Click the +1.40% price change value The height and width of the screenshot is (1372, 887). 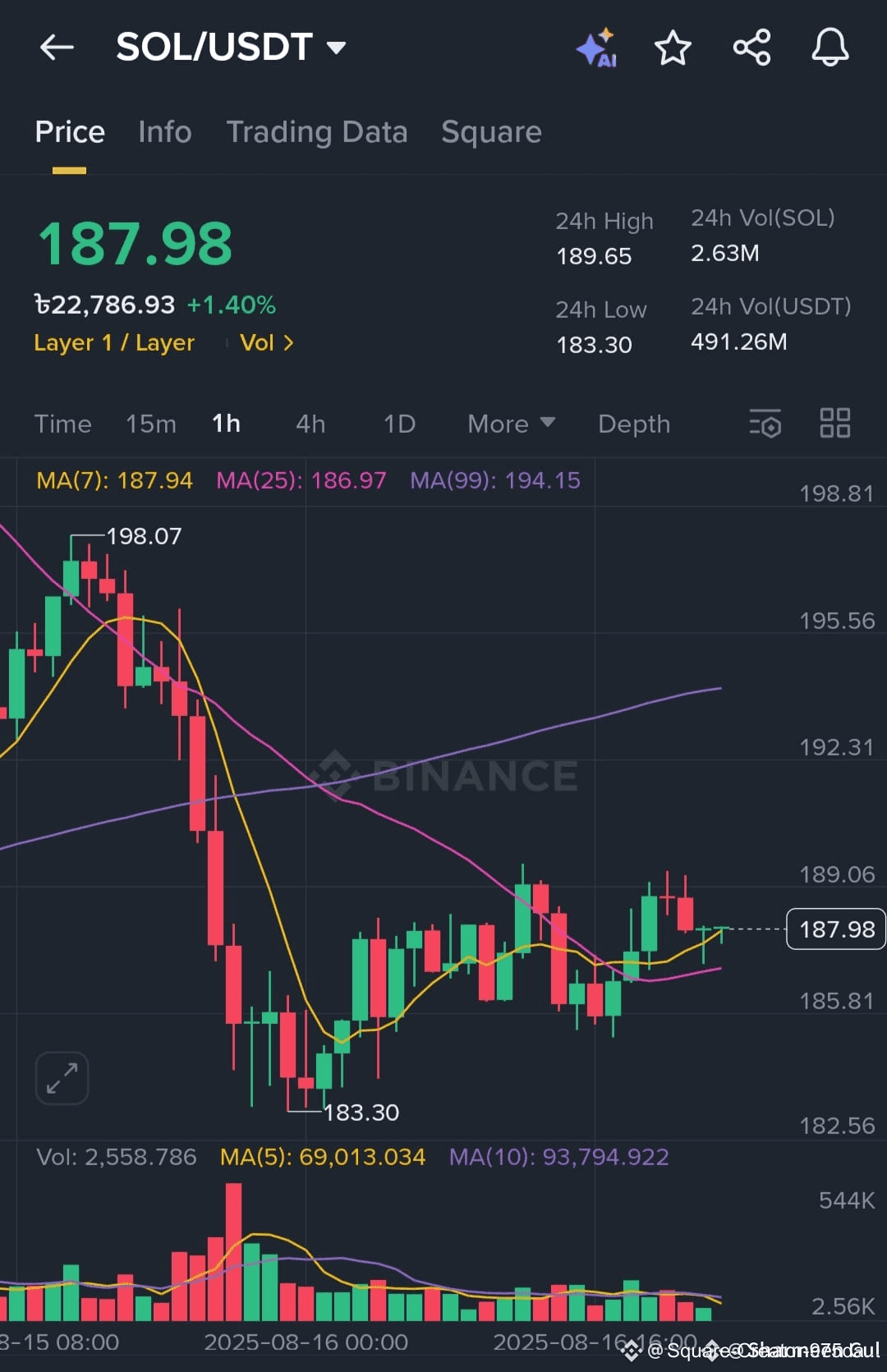coord(232,305)
